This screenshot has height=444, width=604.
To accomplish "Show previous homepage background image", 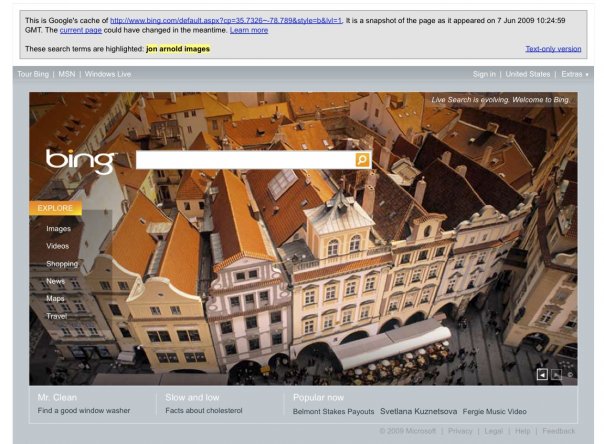I will 542,374.
